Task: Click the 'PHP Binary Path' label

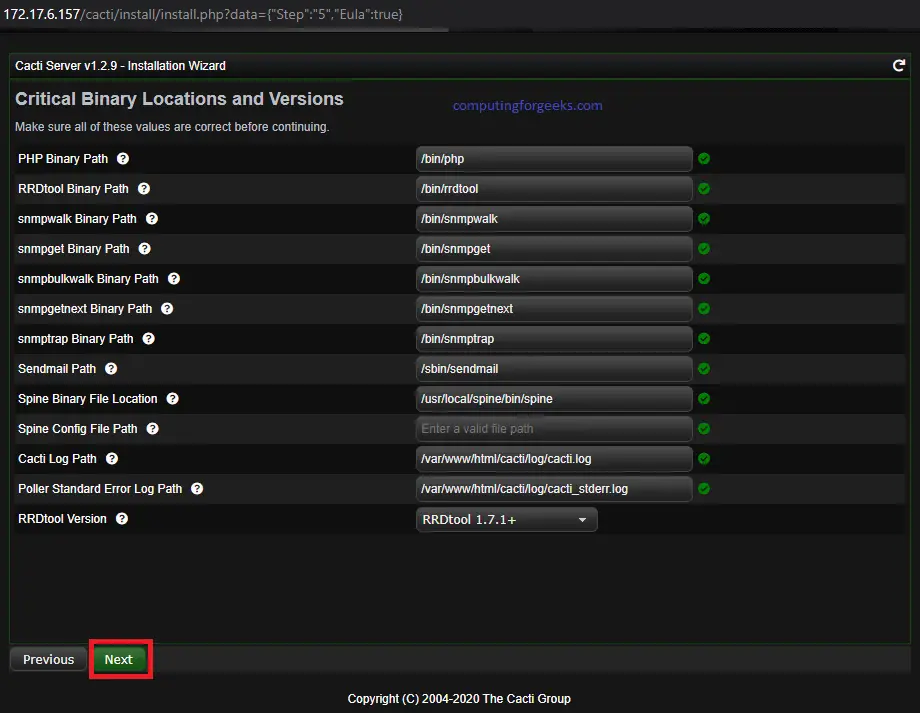Action: click(63, 158)
